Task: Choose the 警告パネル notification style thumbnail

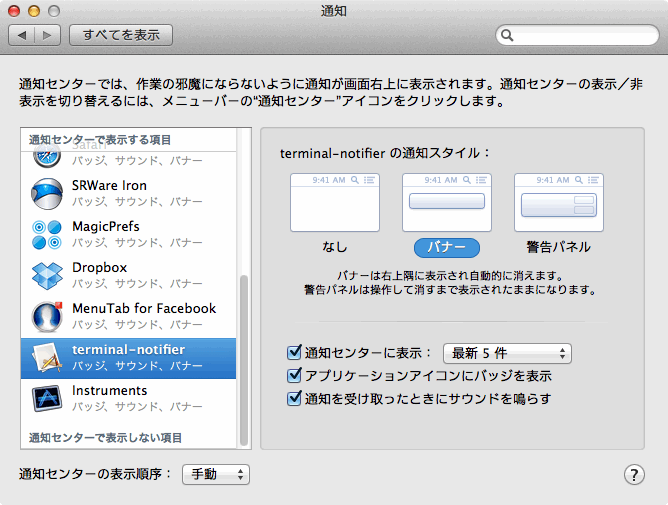Action: click(559, 202)
